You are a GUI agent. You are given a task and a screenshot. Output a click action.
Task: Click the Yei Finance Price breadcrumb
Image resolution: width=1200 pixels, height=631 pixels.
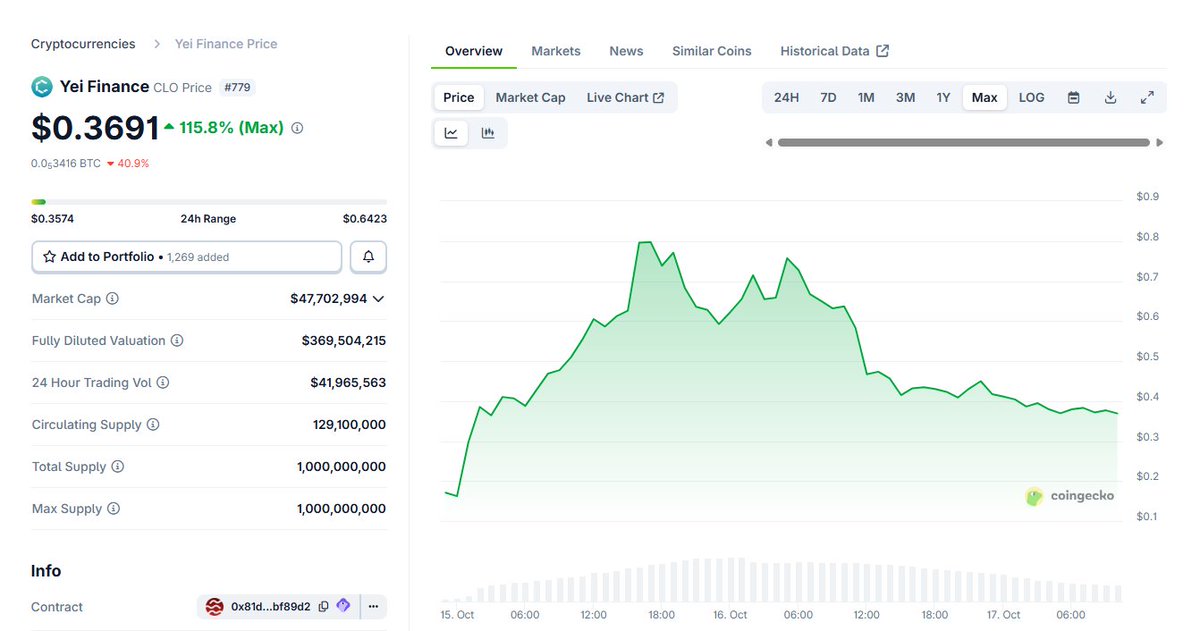coord(226,44)
